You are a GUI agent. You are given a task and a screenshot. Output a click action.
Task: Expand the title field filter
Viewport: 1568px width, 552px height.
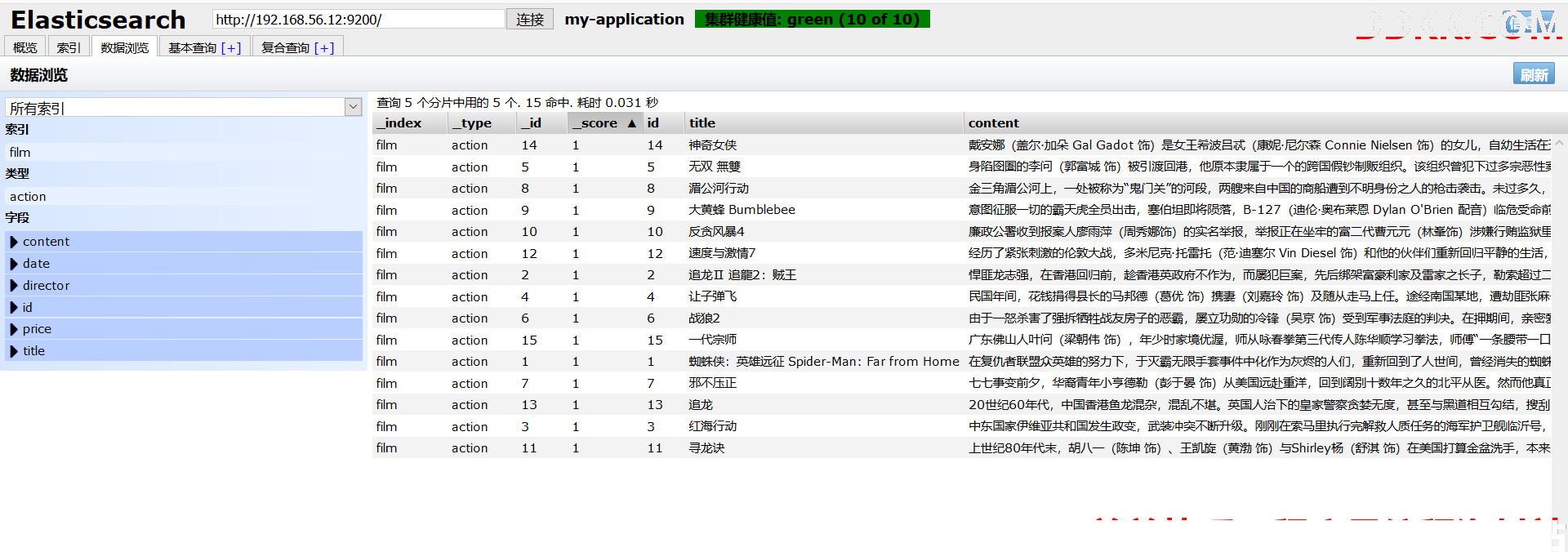click(x=184, y=351)
